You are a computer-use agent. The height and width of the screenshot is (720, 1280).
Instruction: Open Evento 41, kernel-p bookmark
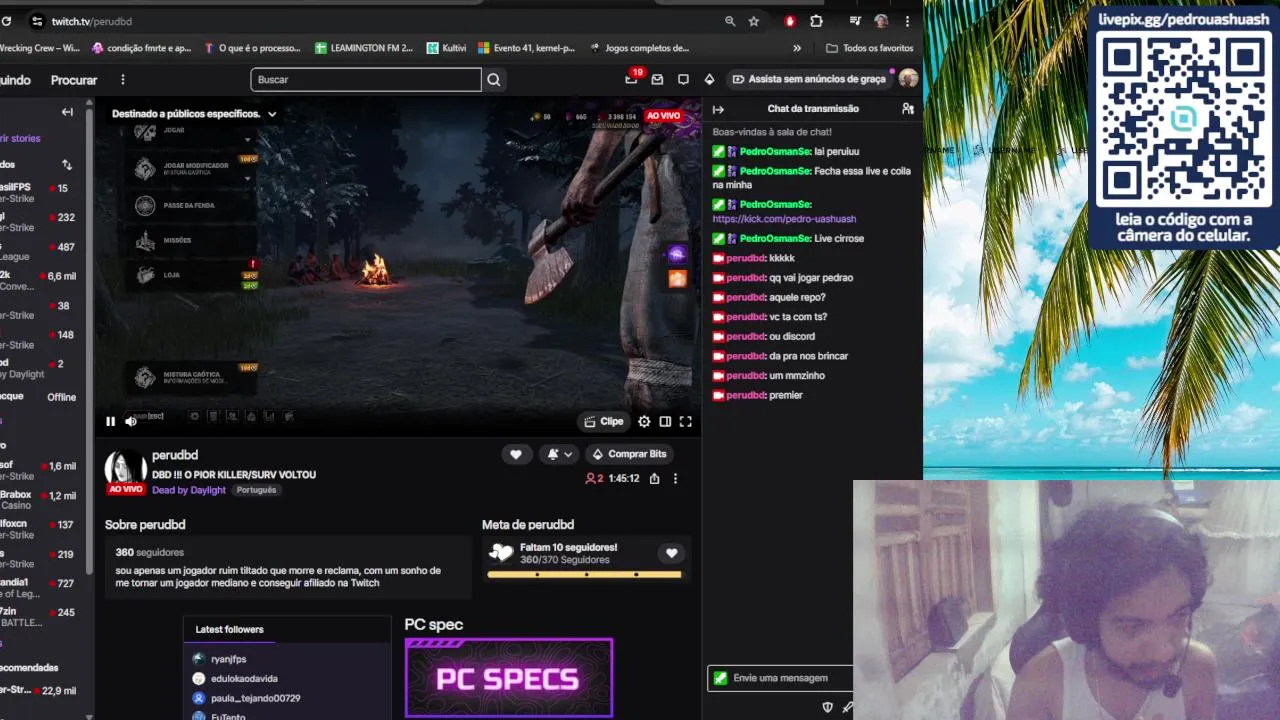coord(527,48)
